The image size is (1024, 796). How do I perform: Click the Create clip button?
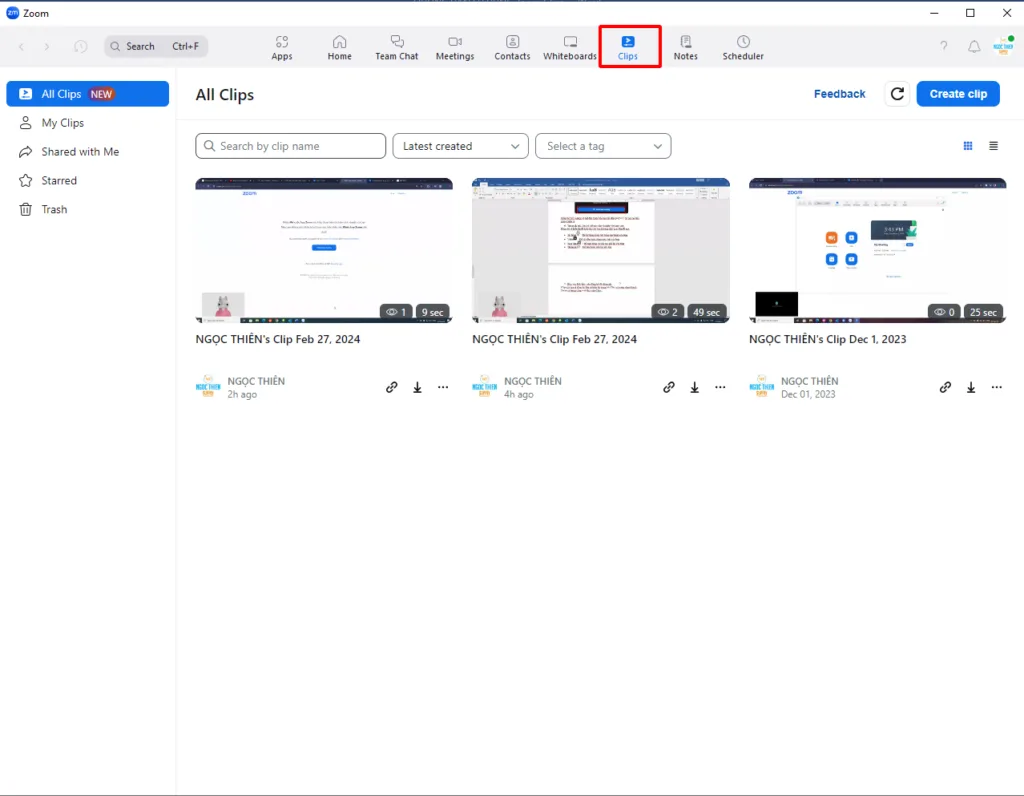tap(958, 94)
